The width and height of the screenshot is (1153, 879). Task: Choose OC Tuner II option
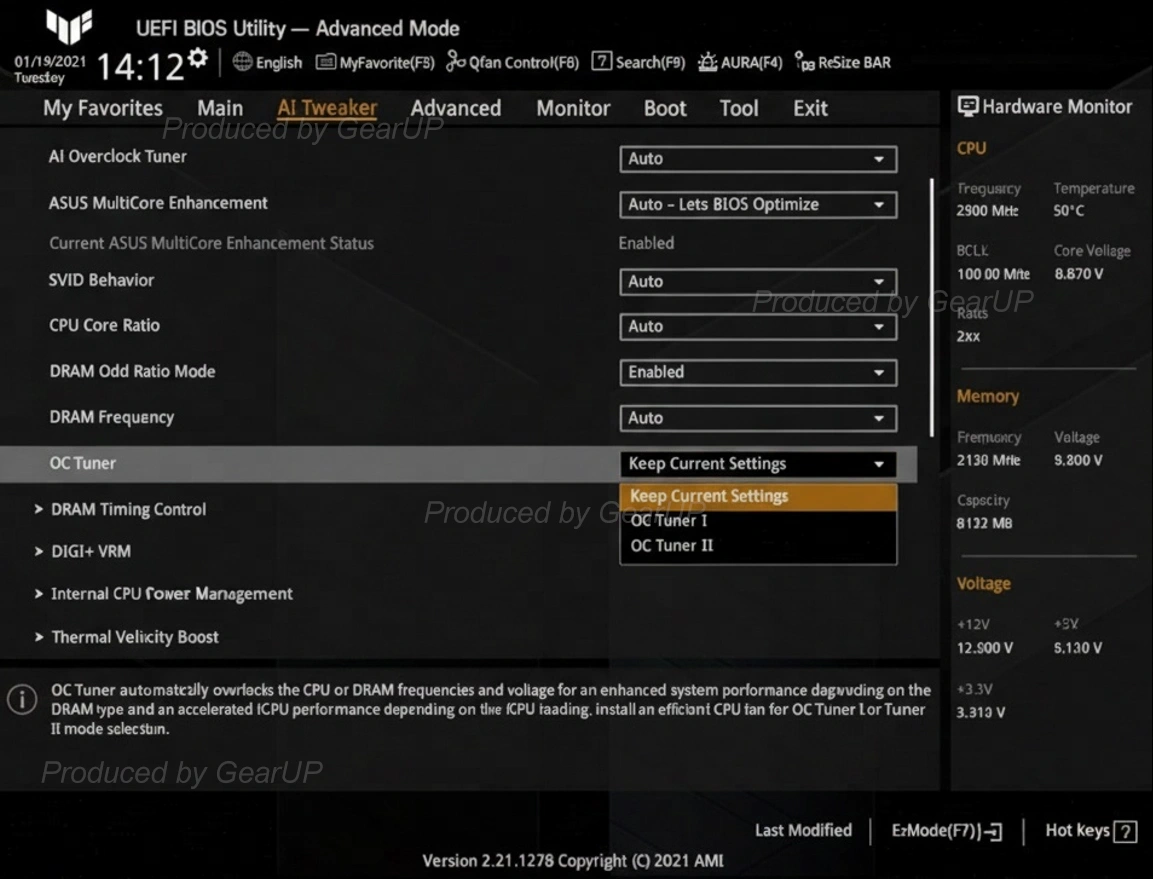[758, 546]
